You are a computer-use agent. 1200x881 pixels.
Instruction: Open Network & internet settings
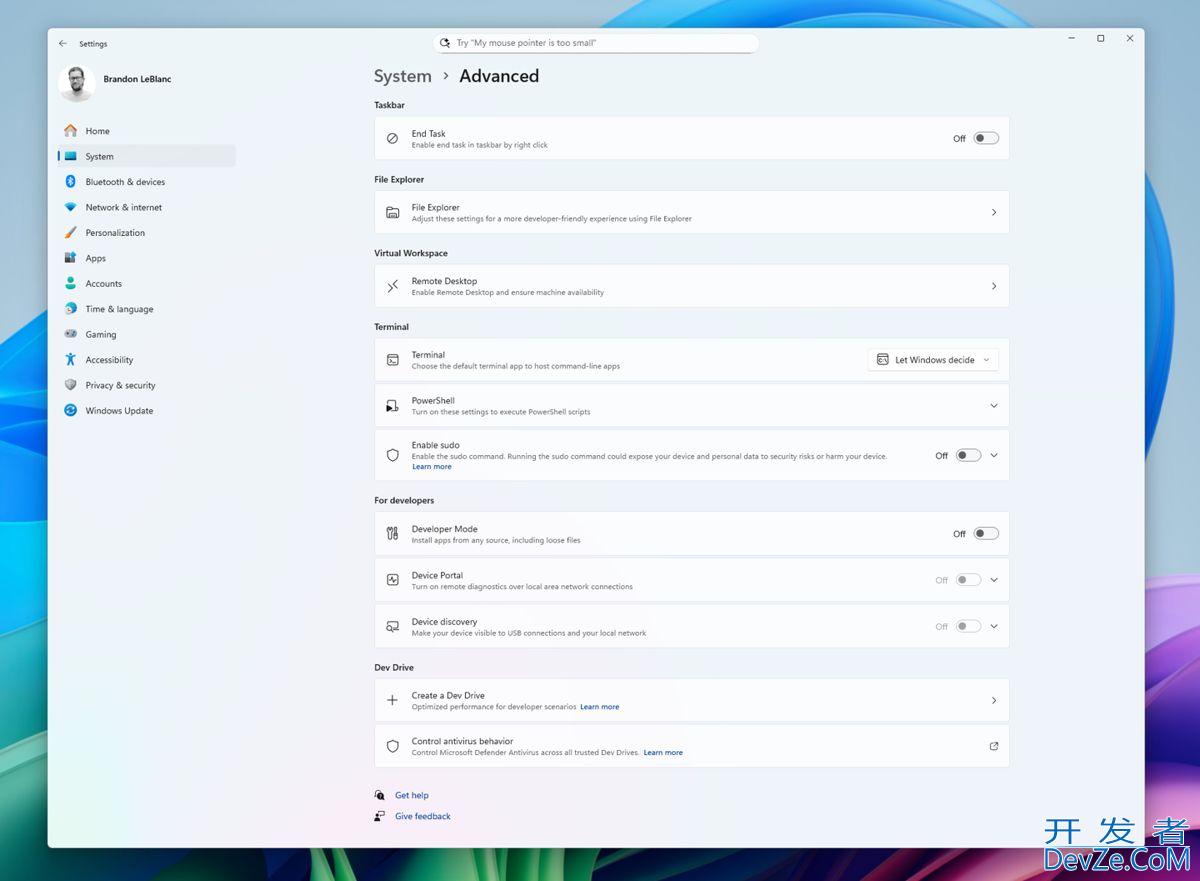[x=123, y=207]
